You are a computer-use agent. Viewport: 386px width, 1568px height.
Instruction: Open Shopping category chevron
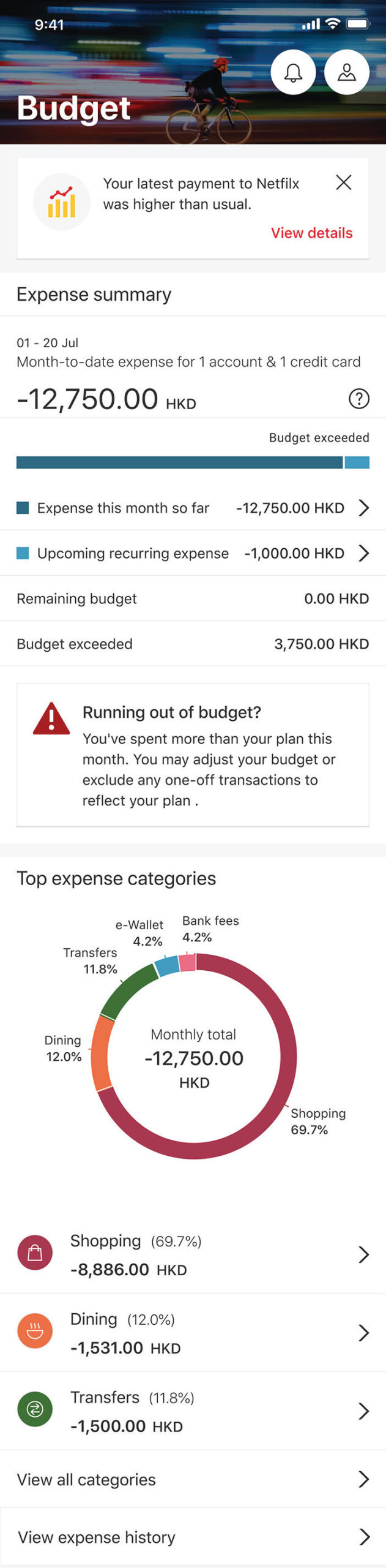[363, 1254]
